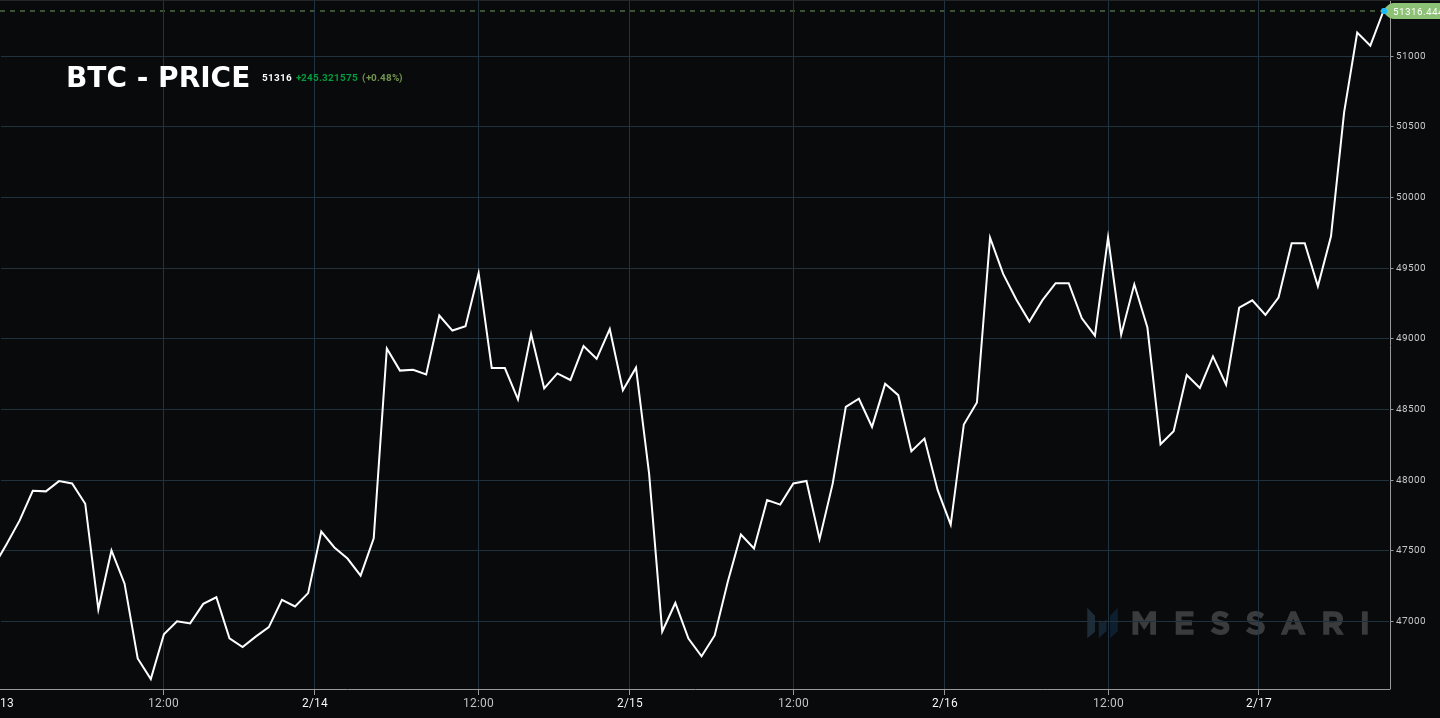
Task: Click the 50500 y-axis label
Action: (x=1411, y=126)
